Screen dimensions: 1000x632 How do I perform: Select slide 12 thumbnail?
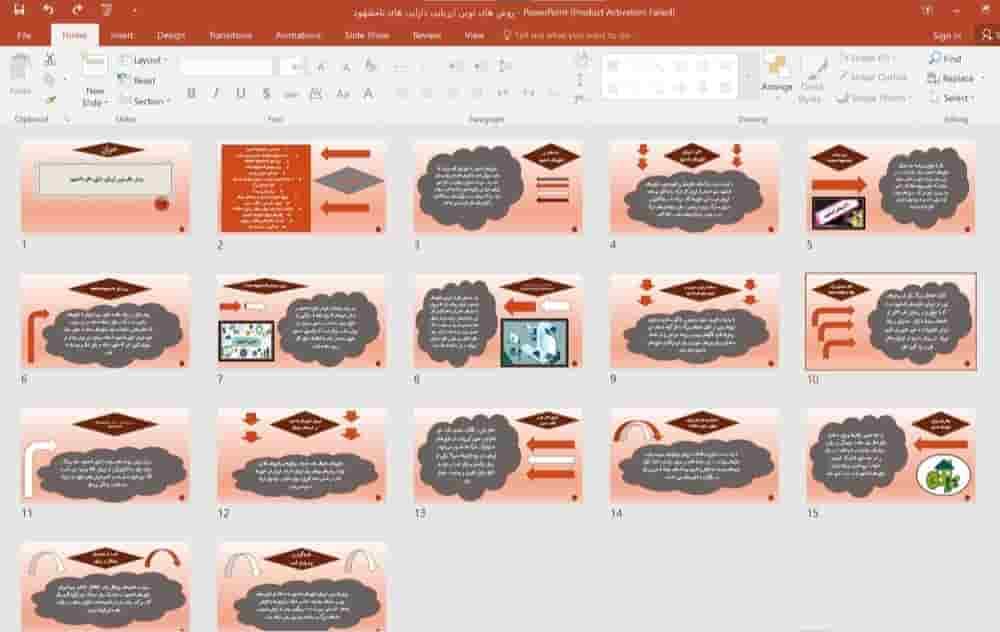click(302, 455)
